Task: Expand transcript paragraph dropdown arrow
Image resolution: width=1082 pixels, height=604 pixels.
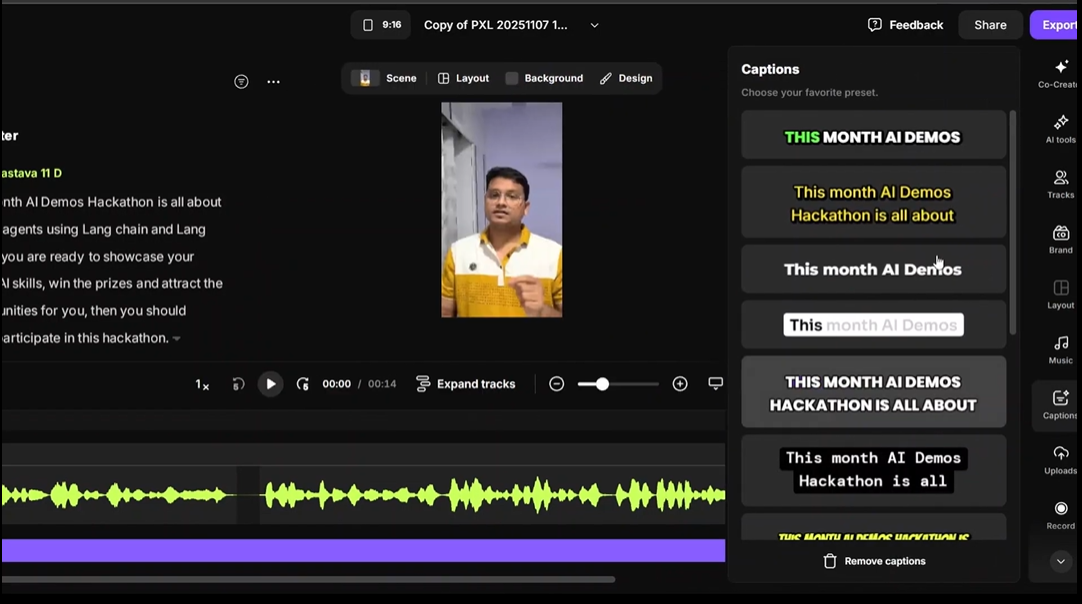Action: [x=177, y=338]
